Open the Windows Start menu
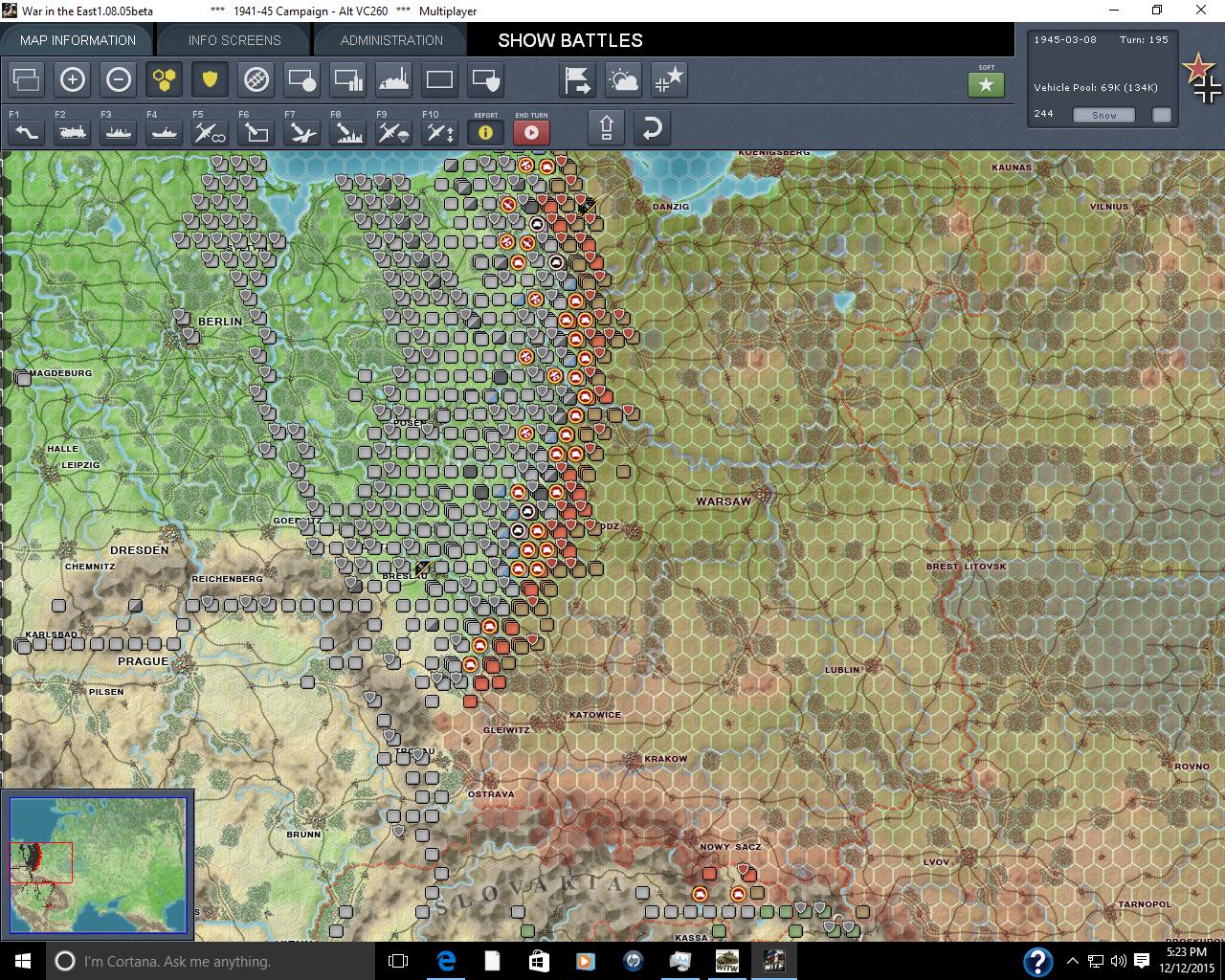 point(23,961)
